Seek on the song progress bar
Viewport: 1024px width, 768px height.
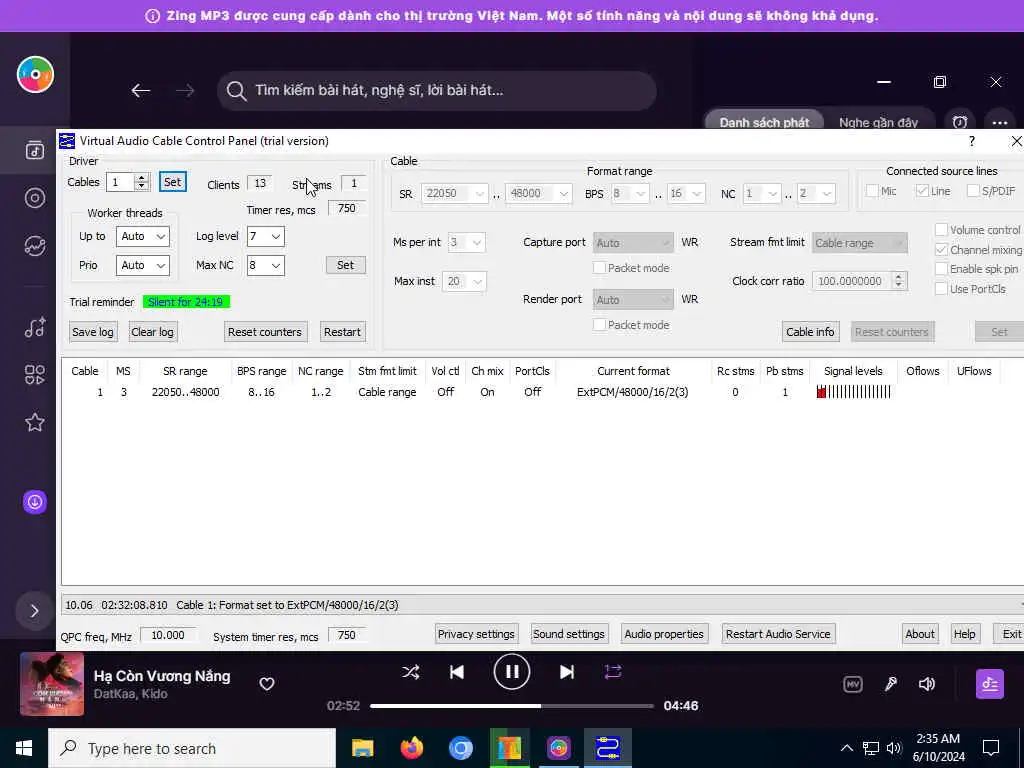click(512, 706)
